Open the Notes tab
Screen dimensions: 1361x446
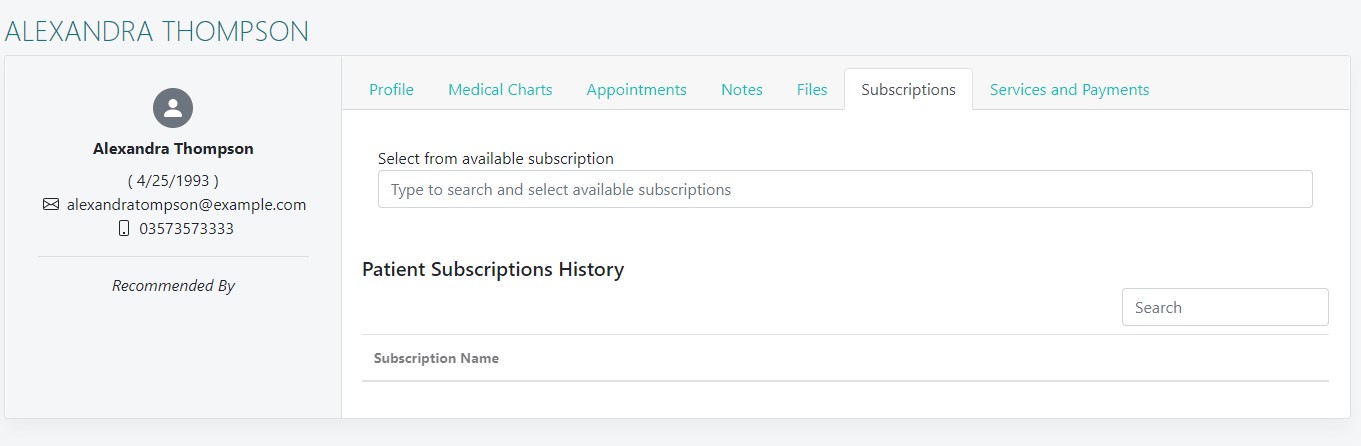point(741,90)
